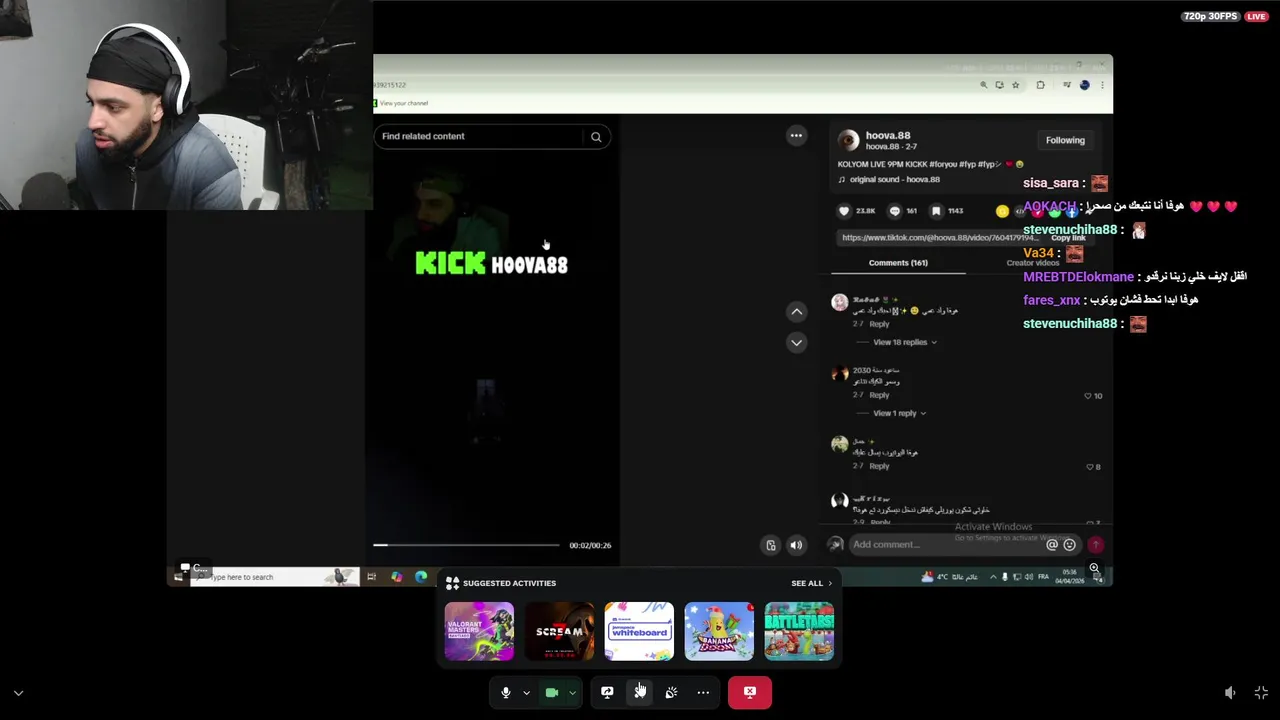Open emoji picker in comment box

pos(1069,545)
